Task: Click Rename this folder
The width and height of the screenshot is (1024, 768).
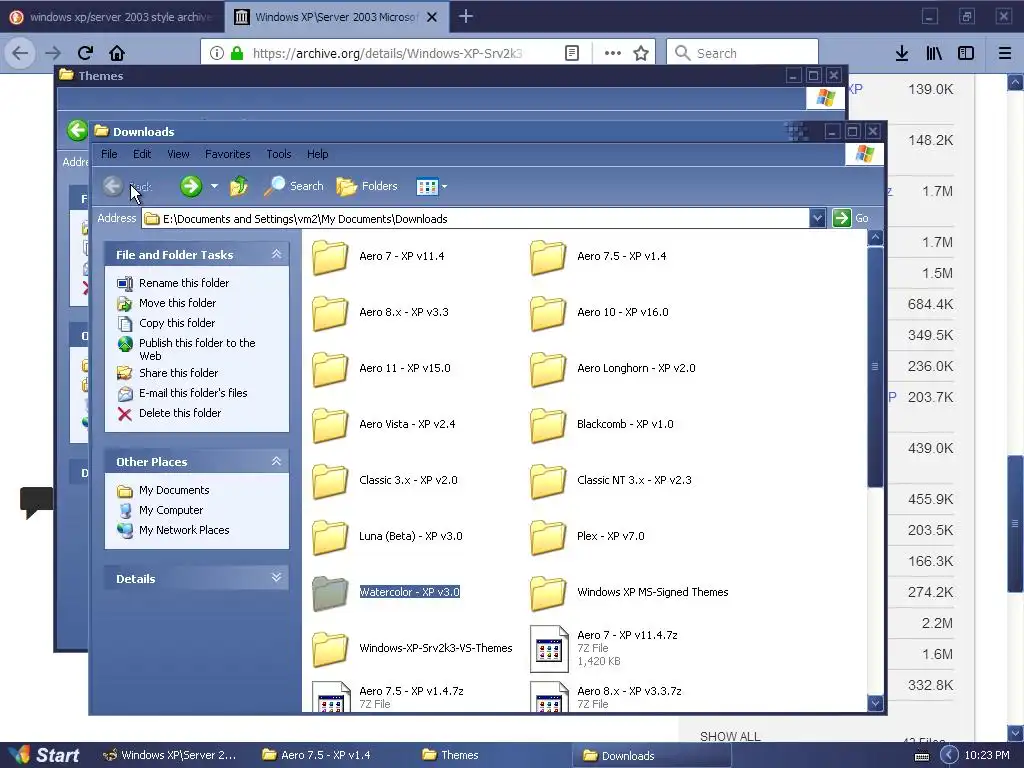Action: 184,283
